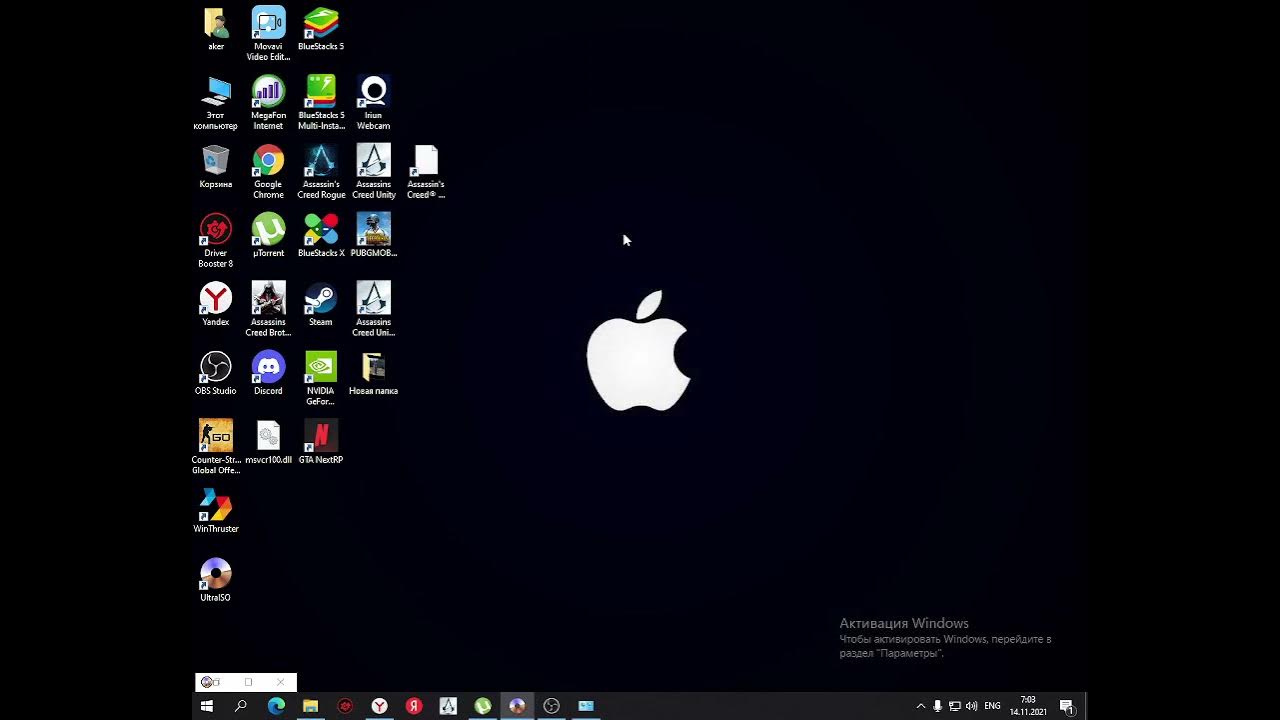Open the volume speaker control
The image size is (1280, 720).
click(x=971, y=706)
